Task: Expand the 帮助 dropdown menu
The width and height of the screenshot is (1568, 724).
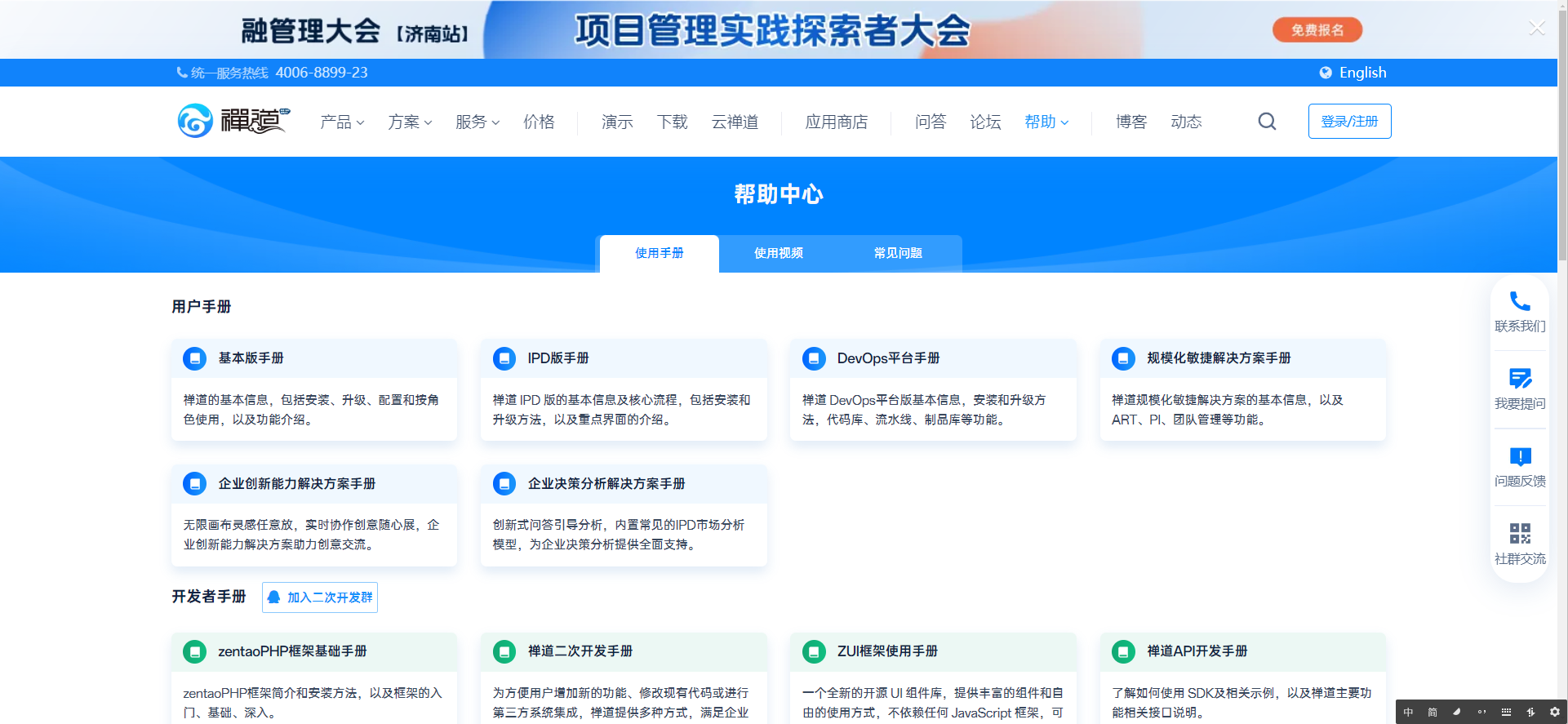Action: click(x=1046, y=122)
